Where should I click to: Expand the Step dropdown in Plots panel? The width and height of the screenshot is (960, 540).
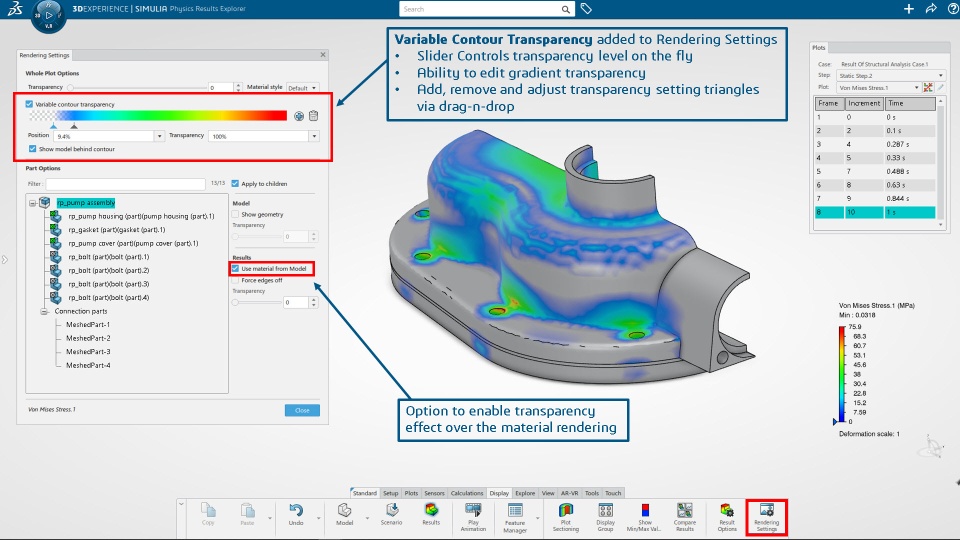[890, 75]
